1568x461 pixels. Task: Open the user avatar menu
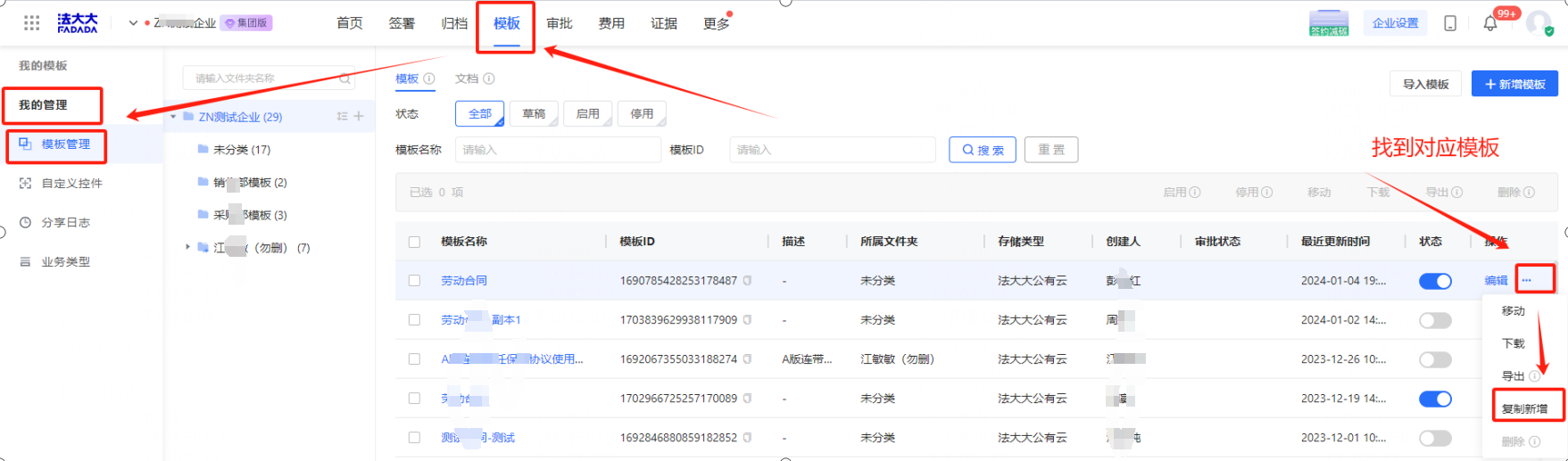1539,23
